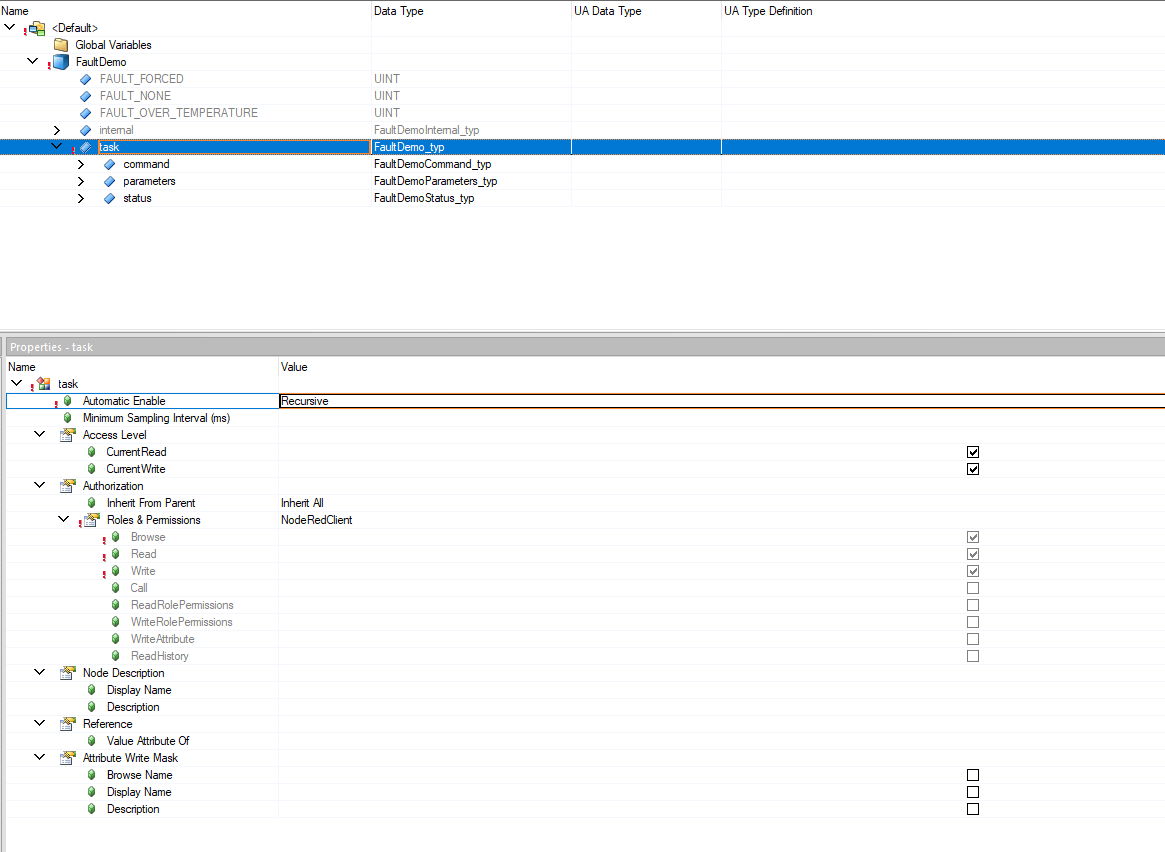Viewport: 1165px width, 852px height.
Task: Toggle the CurrentWrite checkbox
Action: tap(973, 469)
